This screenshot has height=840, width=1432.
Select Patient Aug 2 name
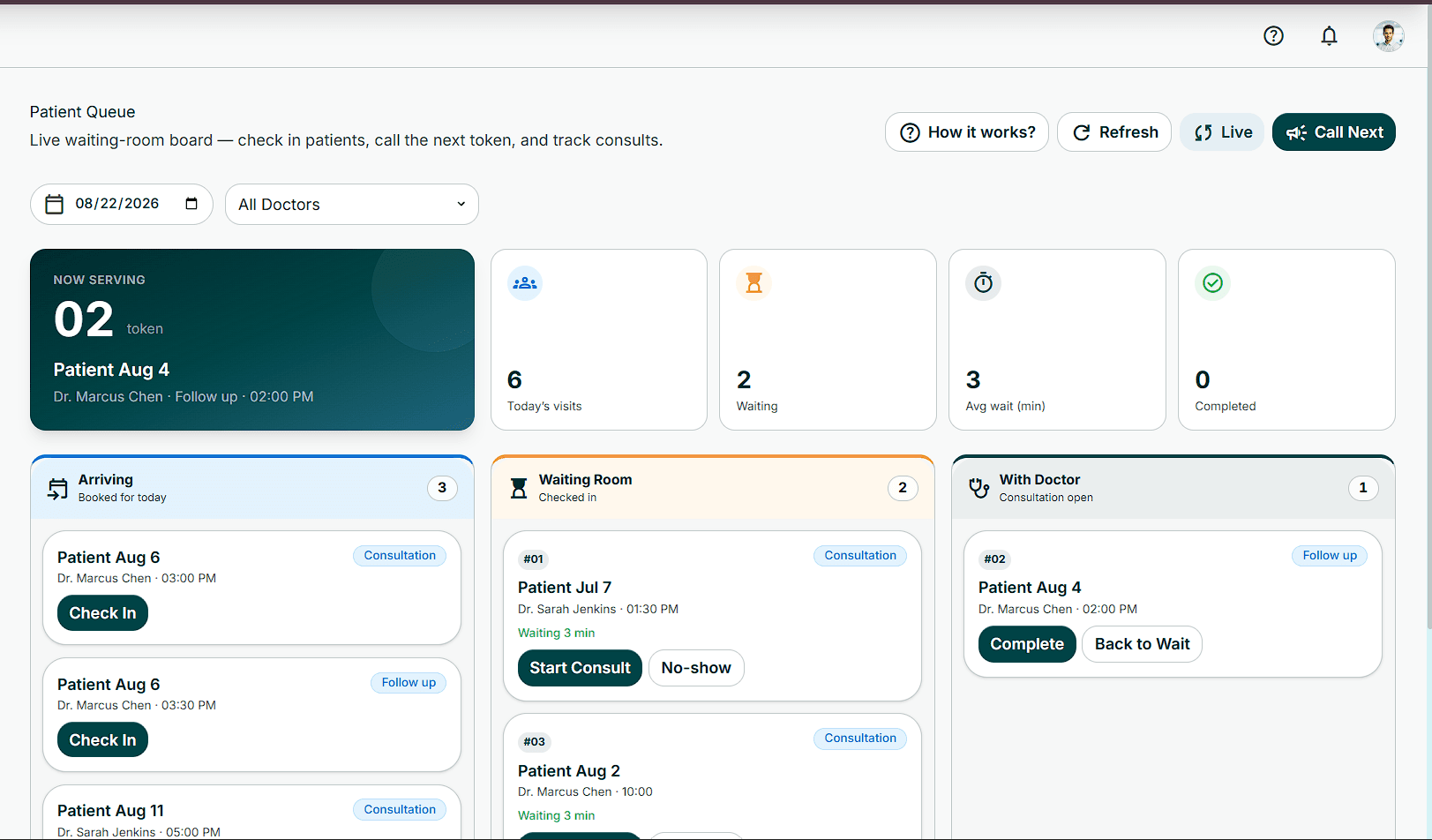pos(569,771)
